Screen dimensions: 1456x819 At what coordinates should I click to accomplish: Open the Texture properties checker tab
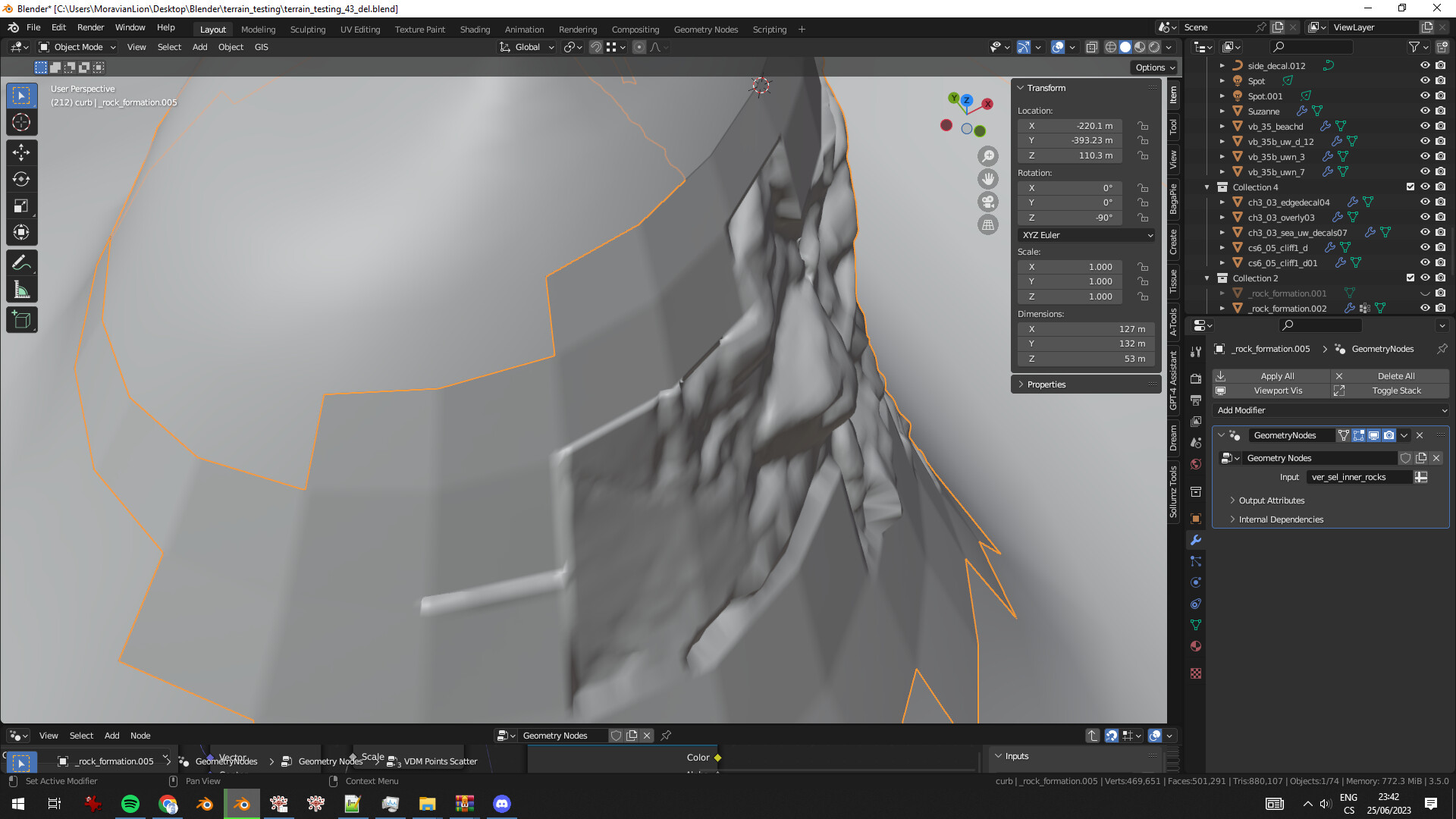(x=1196, y=673)
